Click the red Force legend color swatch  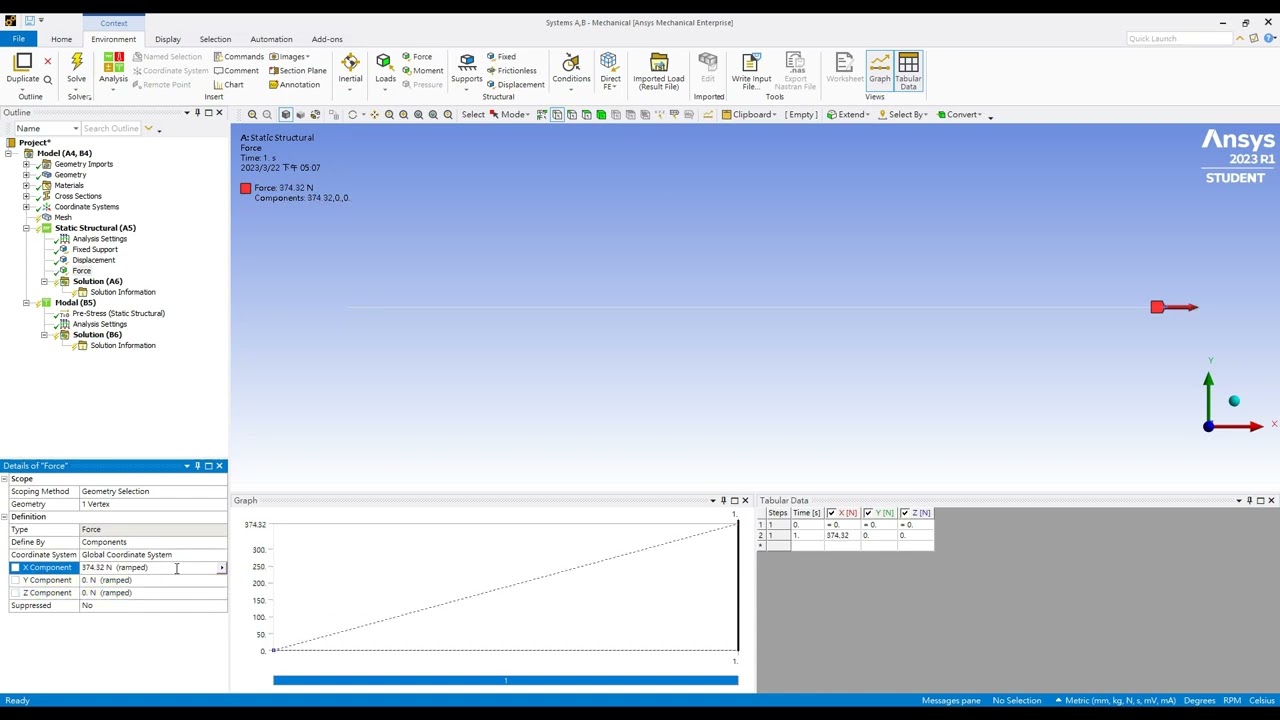click(245, 188)
